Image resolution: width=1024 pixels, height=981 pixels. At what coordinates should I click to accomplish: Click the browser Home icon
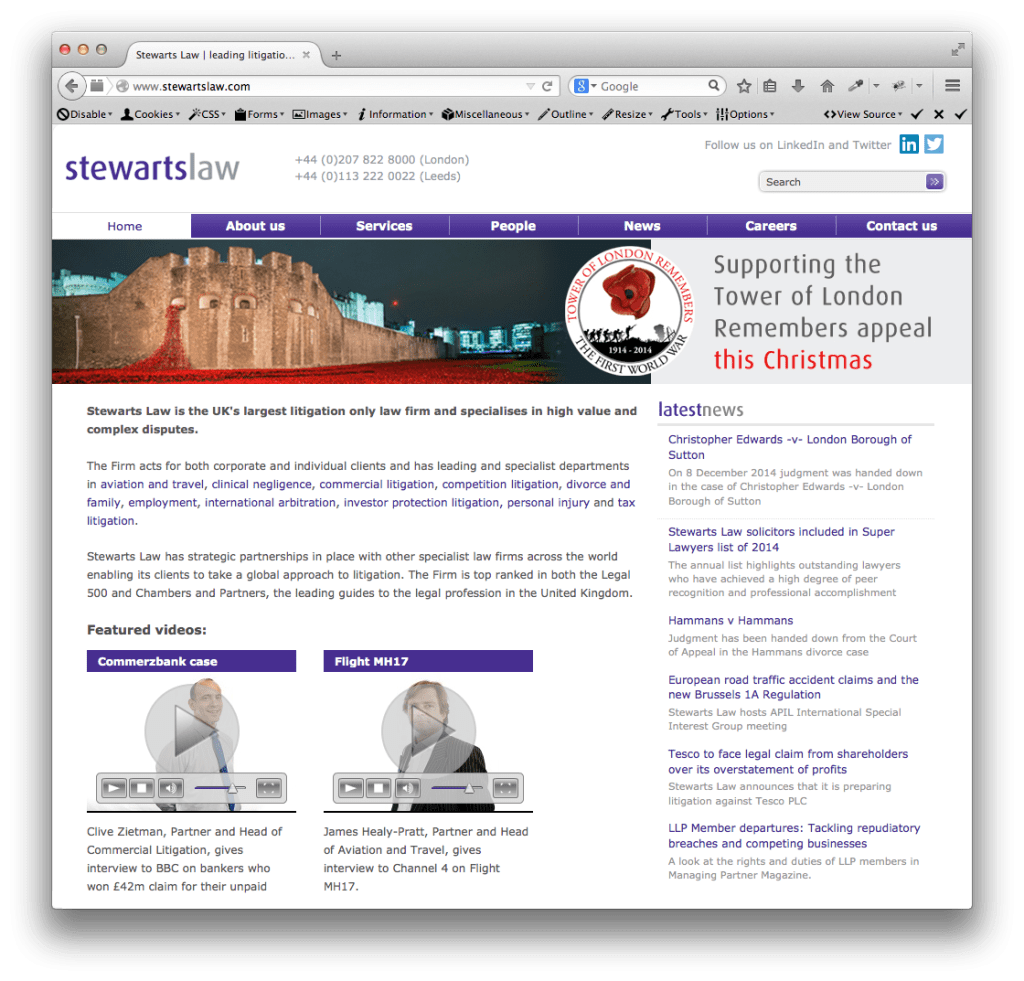coord(827,86)
